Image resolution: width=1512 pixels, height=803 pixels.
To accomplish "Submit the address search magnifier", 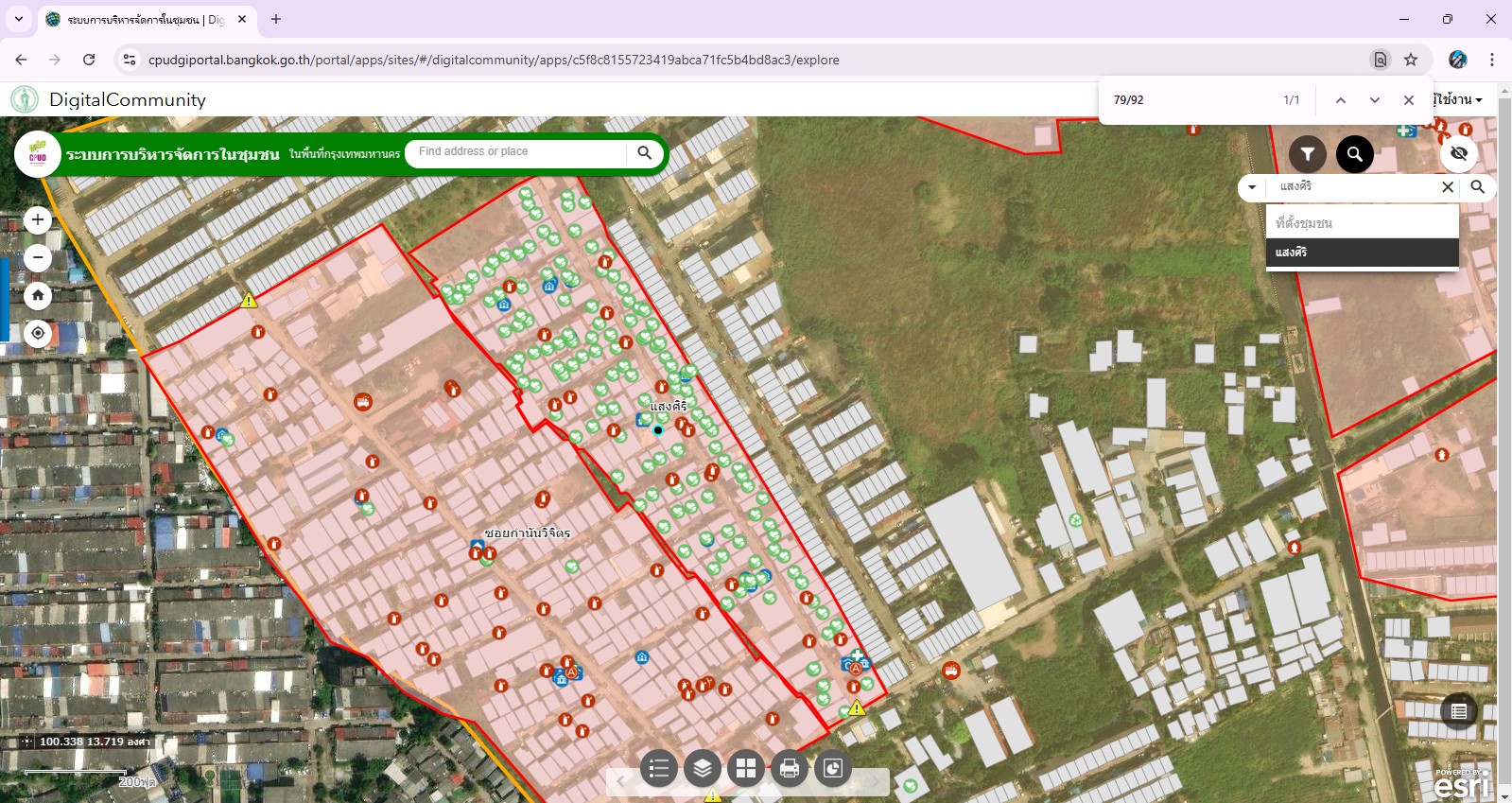I will click(644, 152).
